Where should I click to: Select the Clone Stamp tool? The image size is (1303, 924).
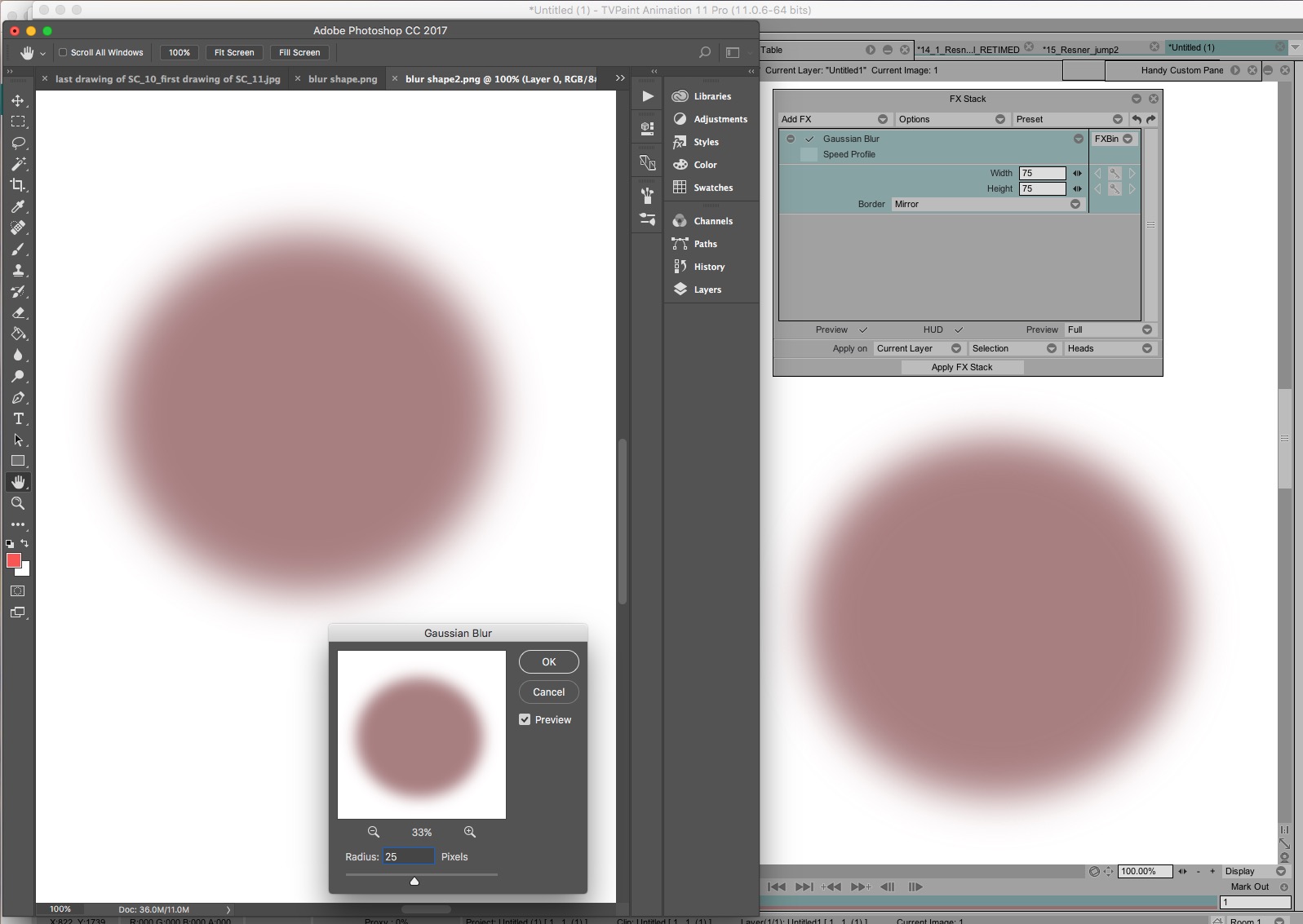[x=18, y=270]
